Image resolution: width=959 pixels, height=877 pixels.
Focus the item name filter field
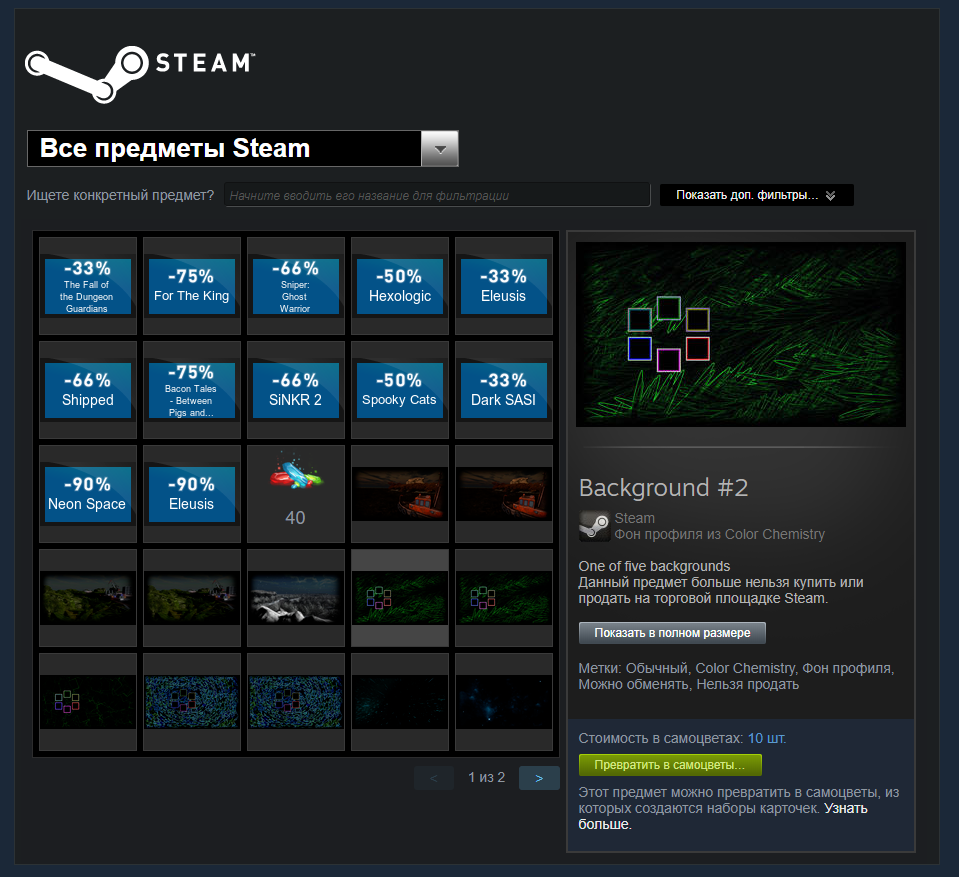point(437,195)
